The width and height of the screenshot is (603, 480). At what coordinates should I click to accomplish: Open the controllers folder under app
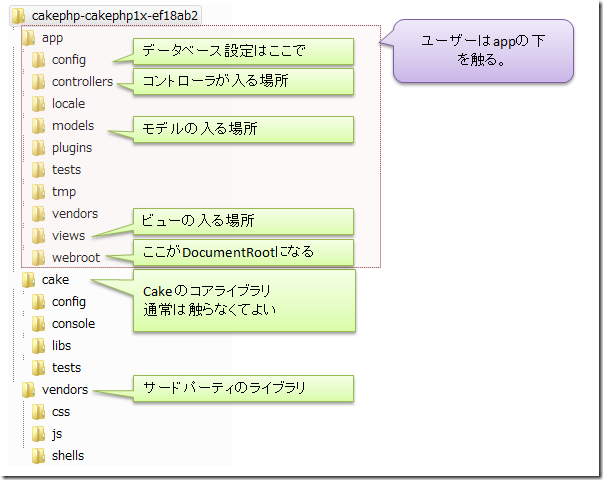pyautogui.click(x=72, y=82)
